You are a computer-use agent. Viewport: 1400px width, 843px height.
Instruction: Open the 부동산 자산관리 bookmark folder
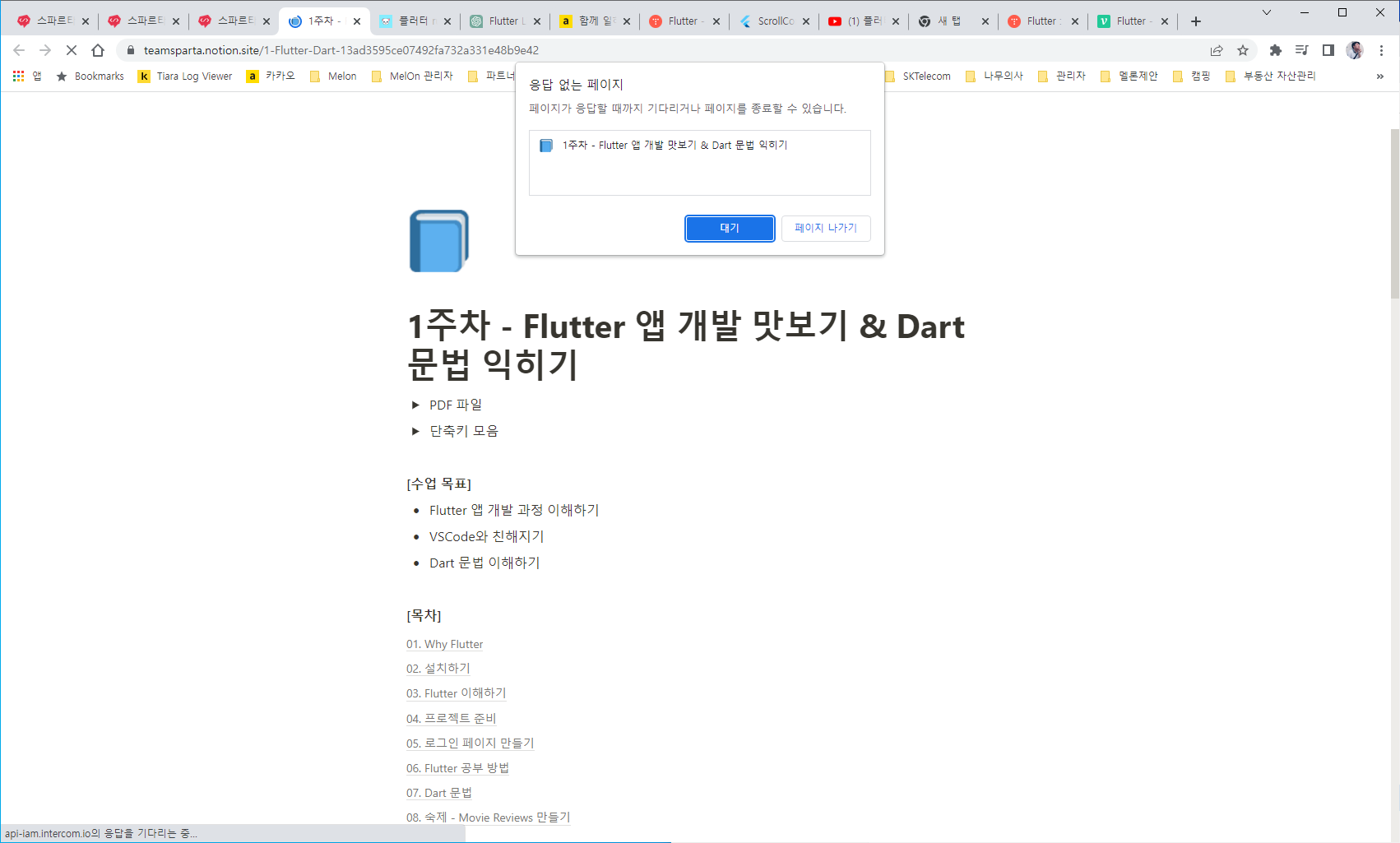tap(1271, 76)
